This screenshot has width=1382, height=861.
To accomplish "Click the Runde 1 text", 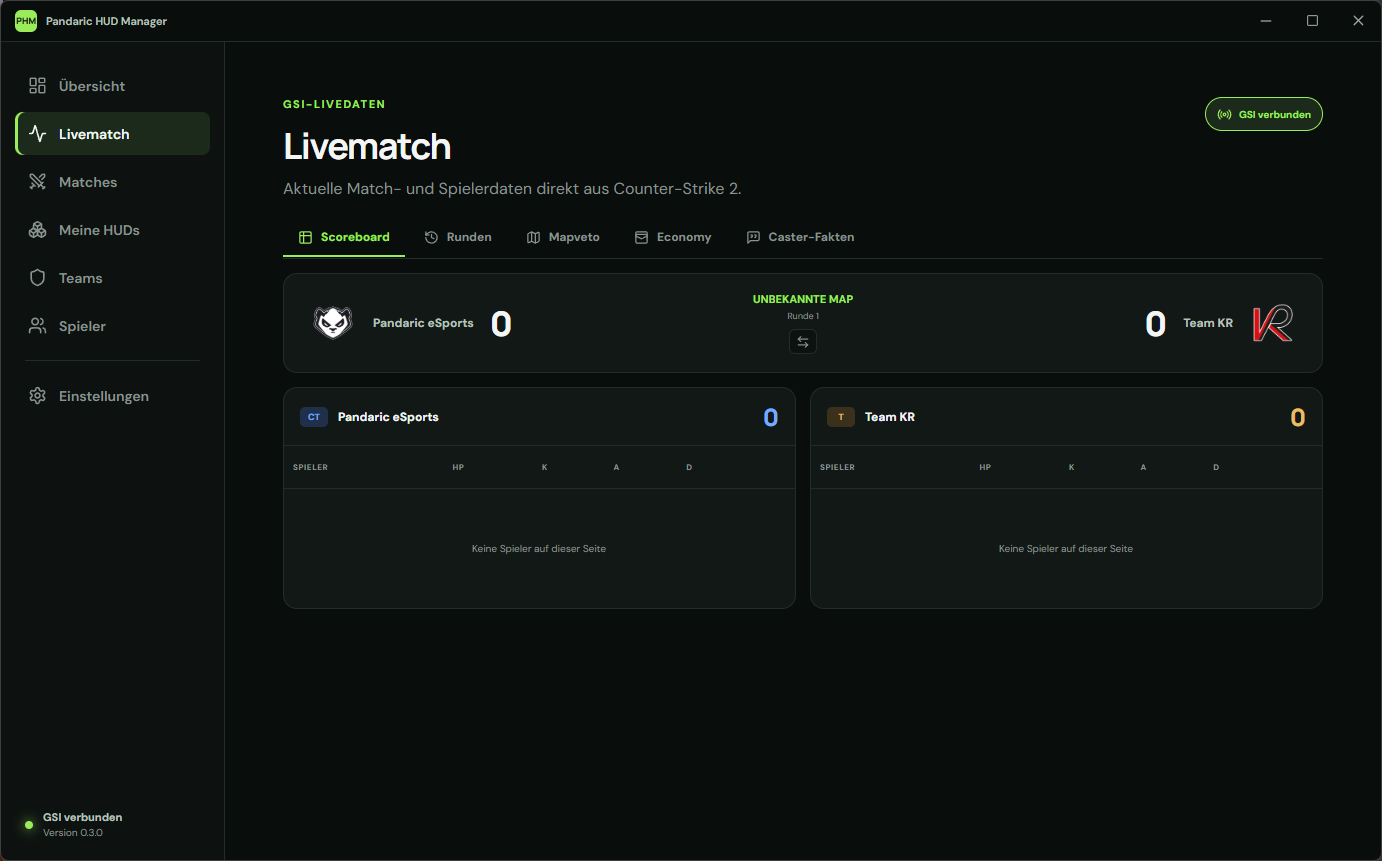I will pos(803,316).
